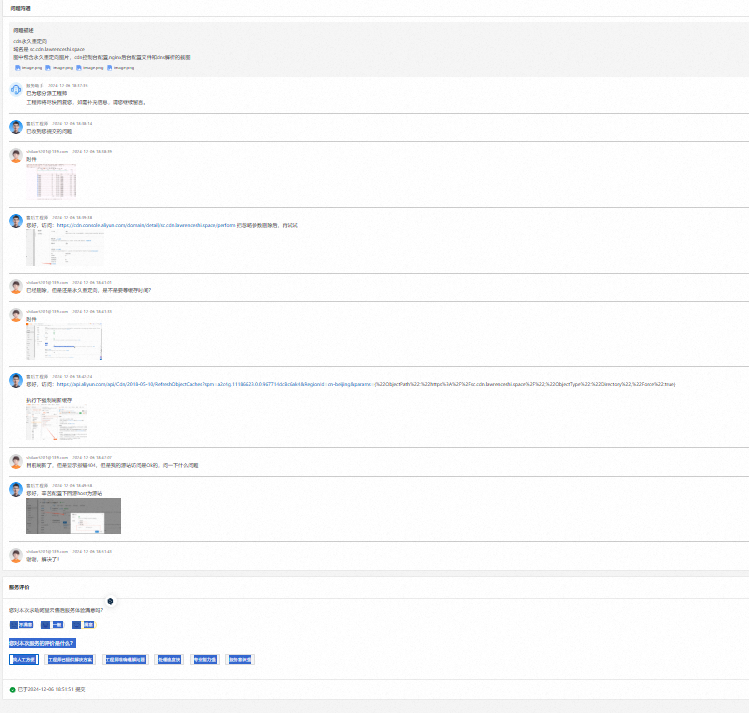Image resolution: width=749 pixels, height=713 pixels.
Task: Click engineer avatar beside the 回源host reply
Action: click(x=16, y=490)
